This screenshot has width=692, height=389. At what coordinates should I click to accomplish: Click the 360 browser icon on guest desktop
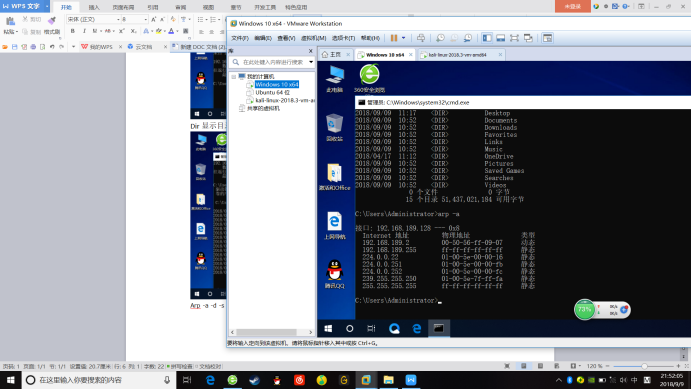[x=369, y=75]
